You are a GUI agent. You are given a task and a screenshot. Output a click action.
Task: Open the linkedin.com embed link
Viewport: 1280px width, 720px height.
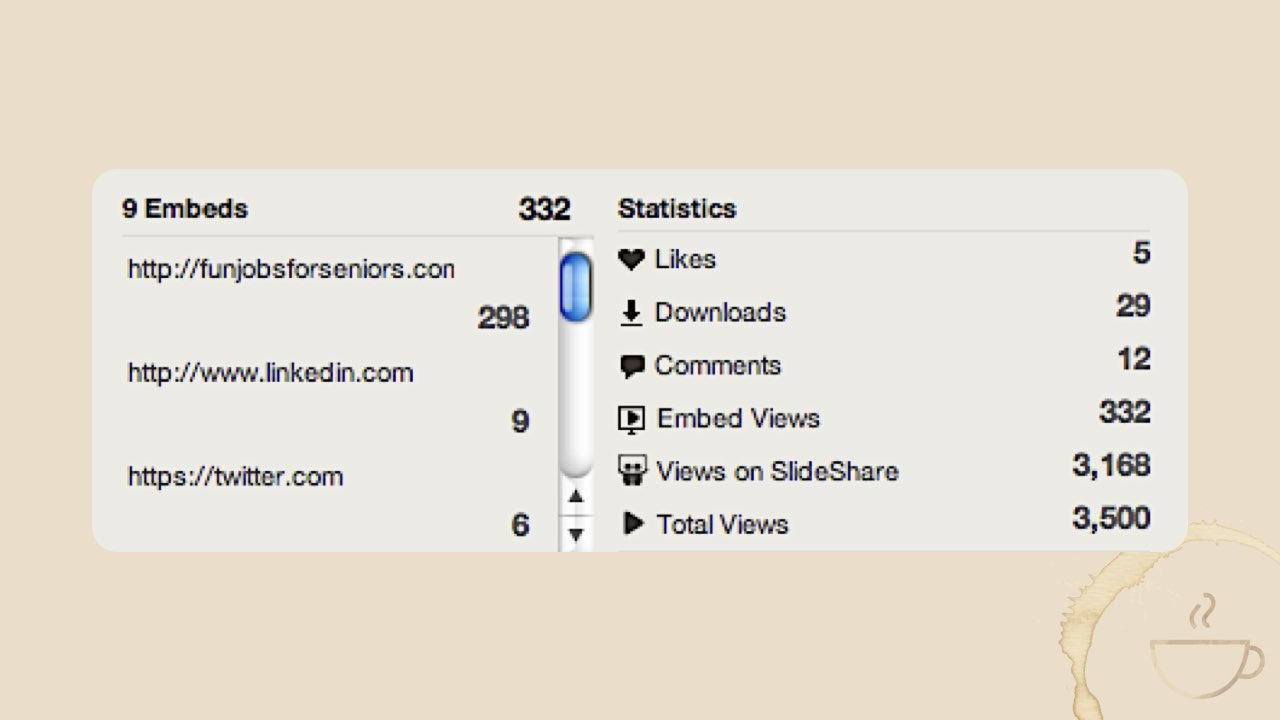(x=269, y=372)
